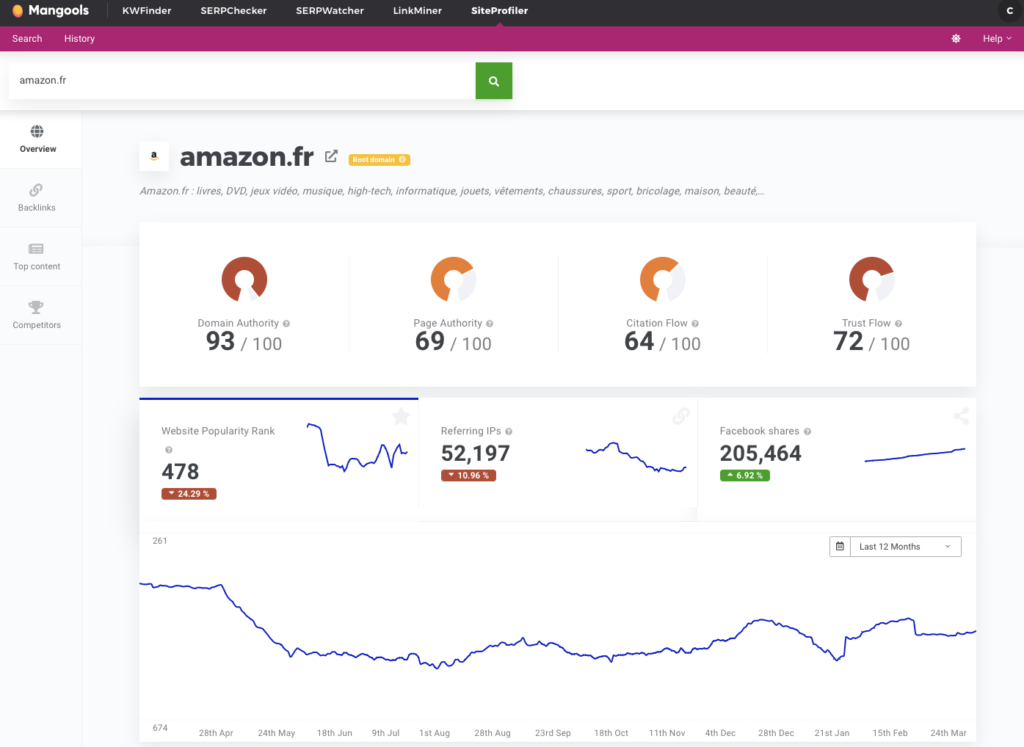
Task: Click the 1st Aug axis label
Action: point(434,733)
